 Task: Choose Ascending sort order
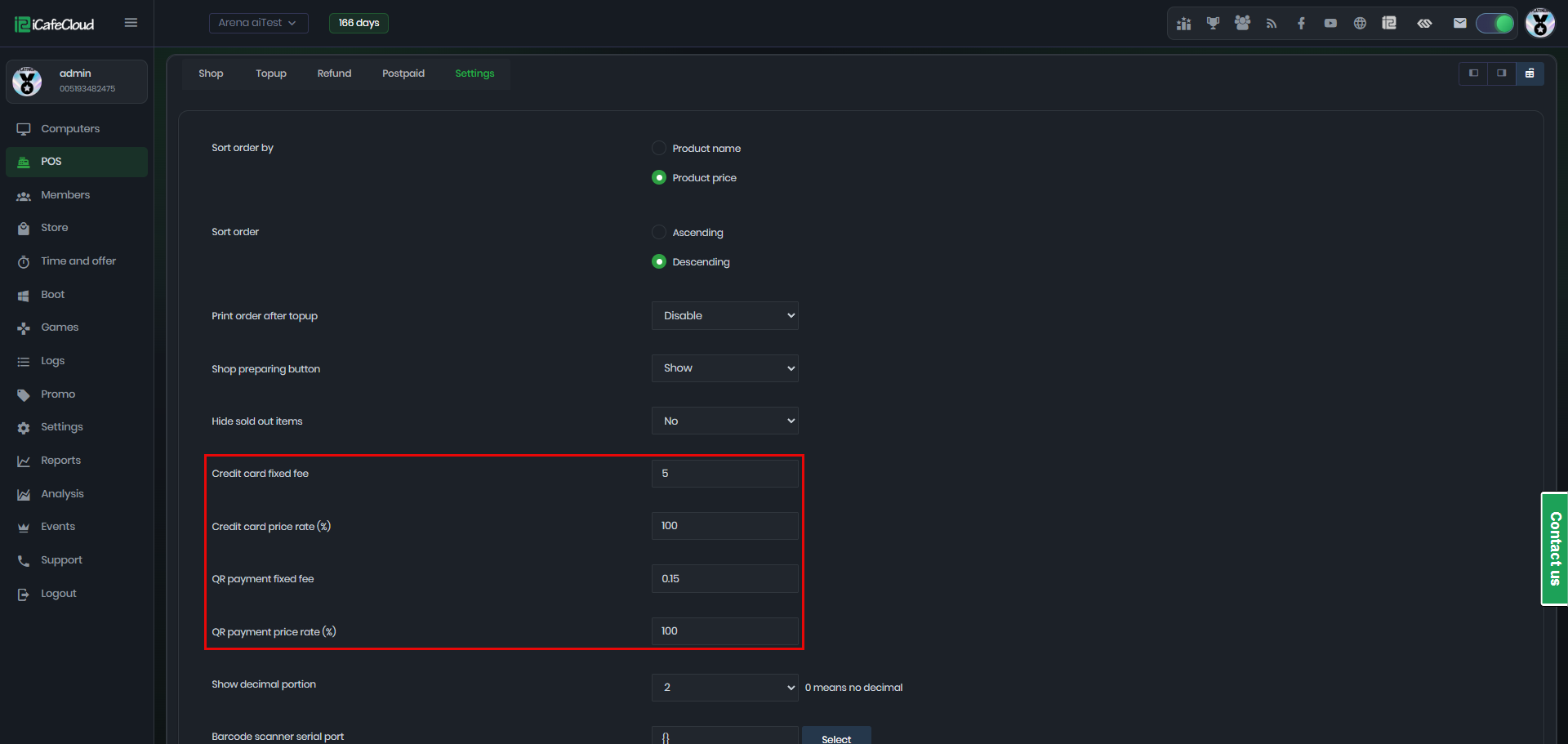coord(659,233)
